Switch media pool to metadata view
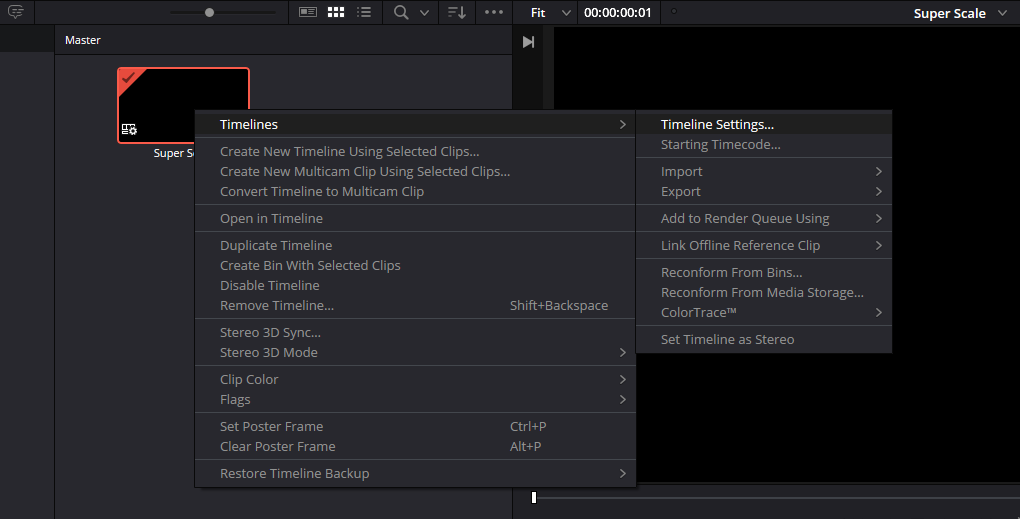1020x519 pixels. pos(308,12)
